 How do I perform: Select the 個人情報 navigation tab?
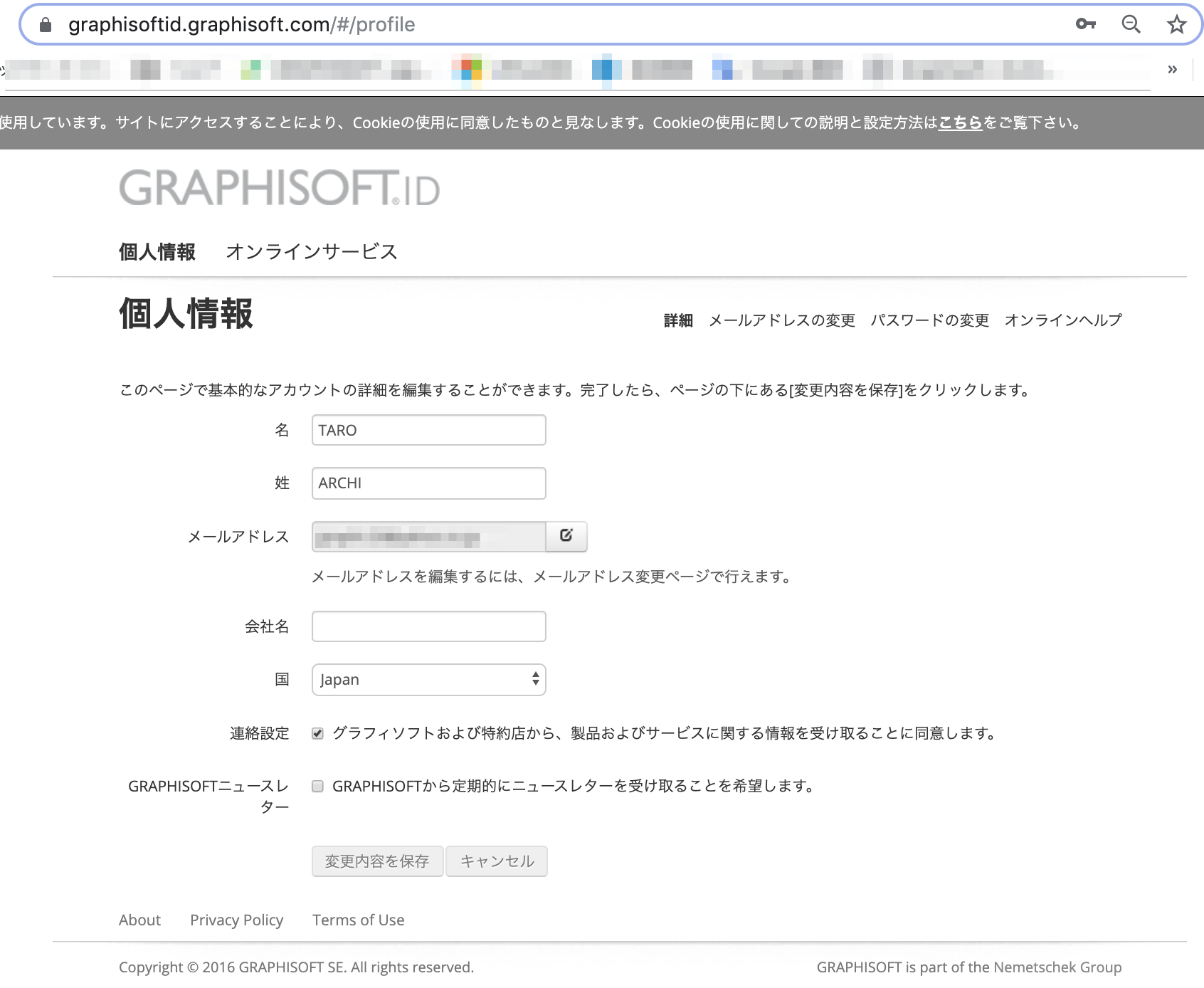pos(157,252)
